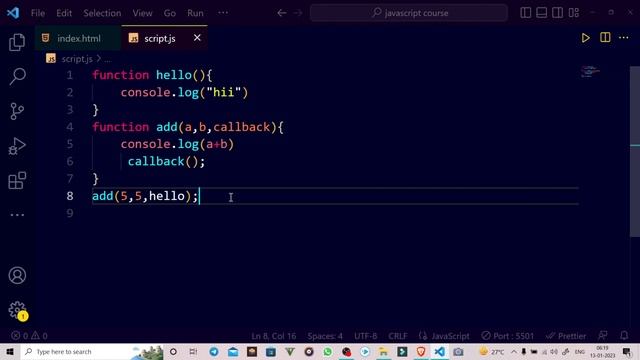
Task: Go back with the left arrow
Action: pyautogui.click(x=282, y=13)
